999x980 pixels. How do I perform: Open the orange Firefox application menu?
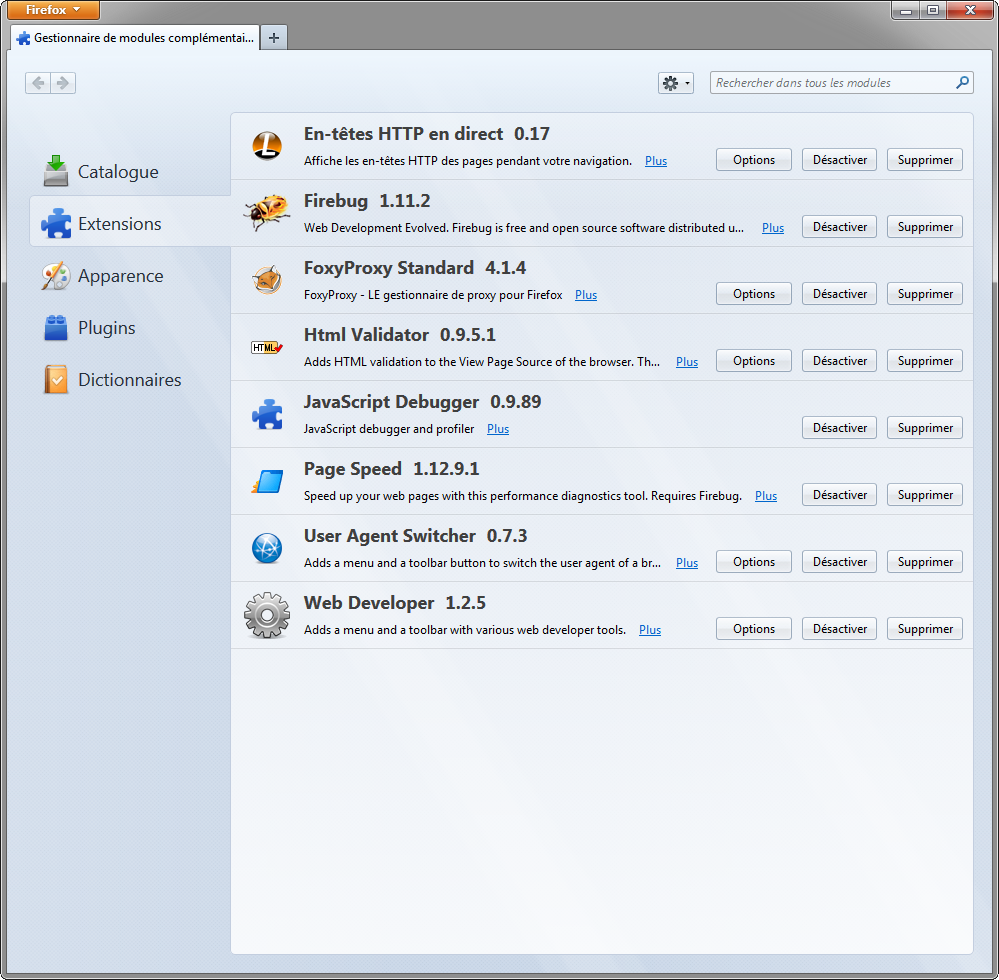[x=53, y=10]
